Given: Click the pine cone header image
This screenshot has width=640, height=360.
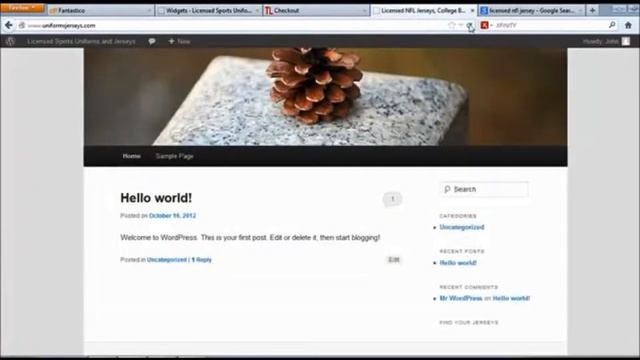Looking at the screenshot, I should 325,96.
